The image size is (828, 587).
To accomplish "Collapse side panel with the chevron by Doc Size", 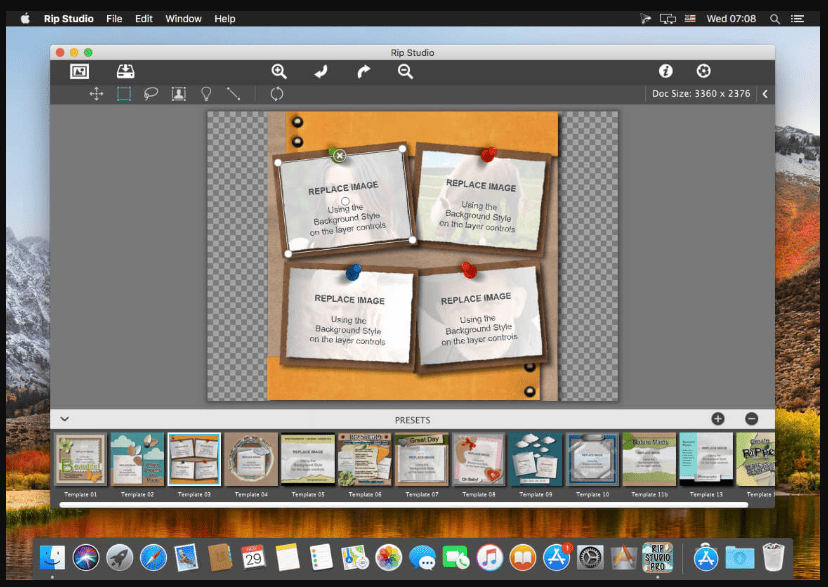I will pyautogui.click(x=765, y=94).
